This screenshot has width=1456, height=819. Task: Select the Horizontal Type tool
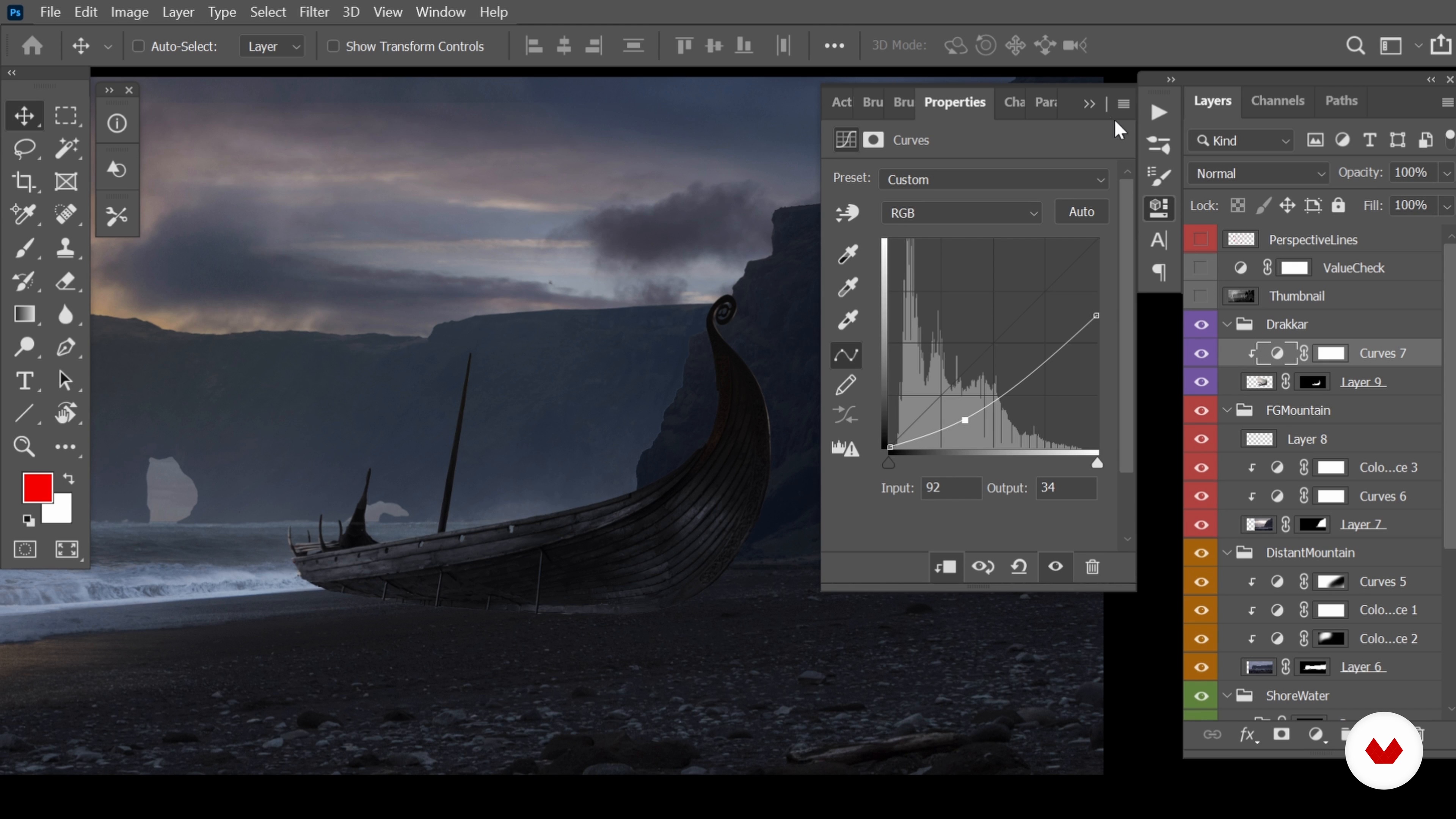(24, 380)
